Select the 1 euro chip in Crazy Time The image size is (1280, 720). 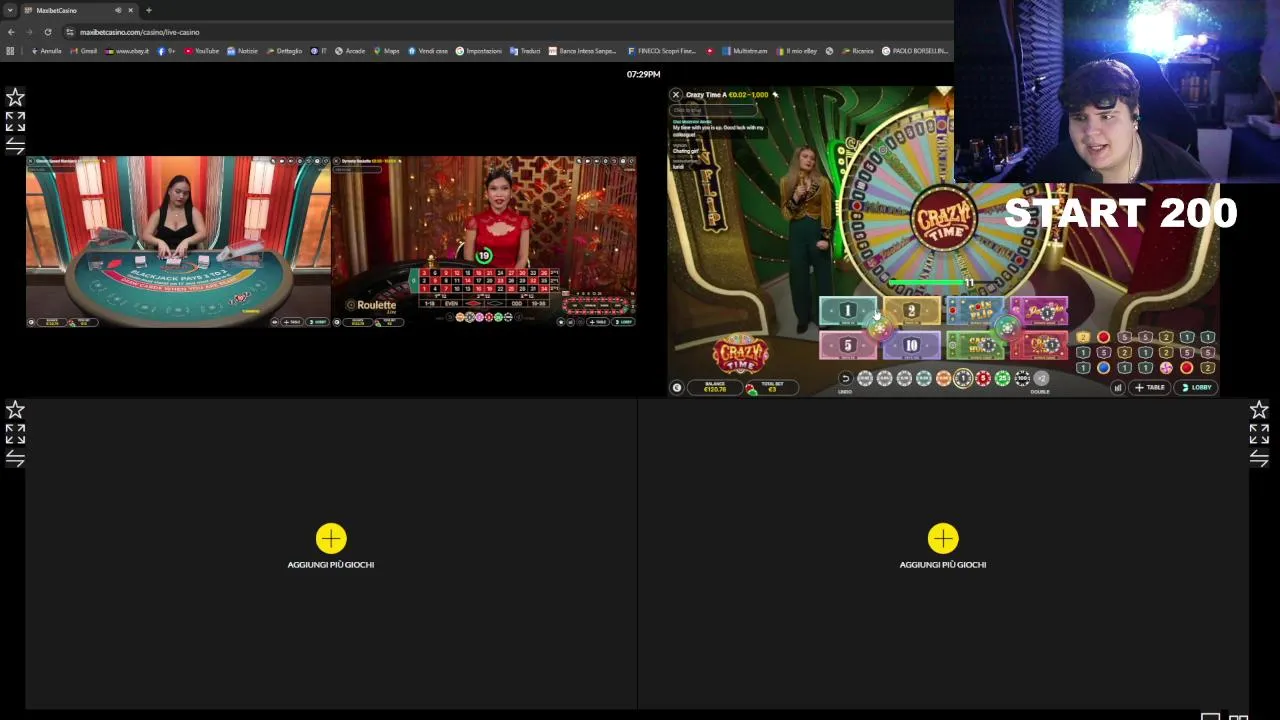coord(963,378)
